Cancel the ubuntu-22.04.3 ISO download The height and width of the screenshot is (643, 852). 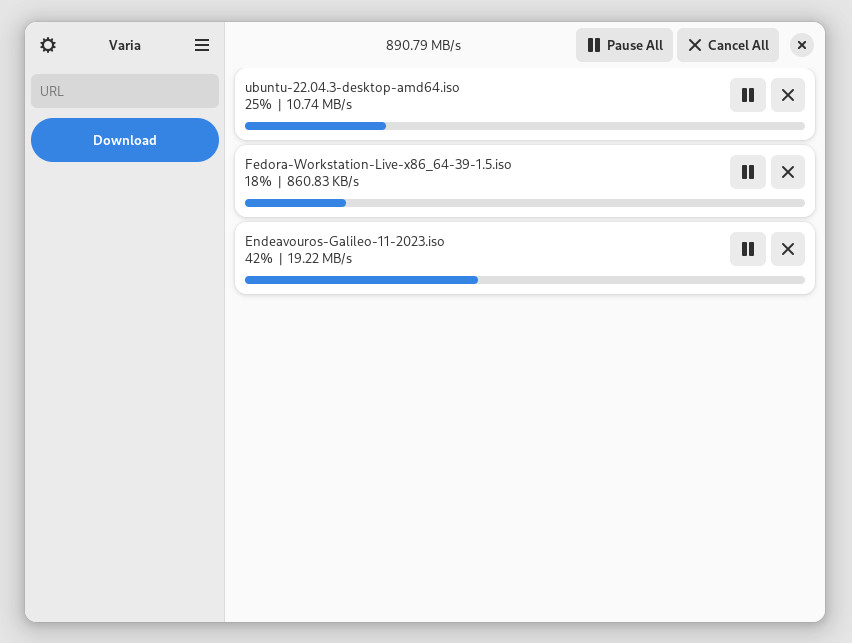[x=788, y=95]
